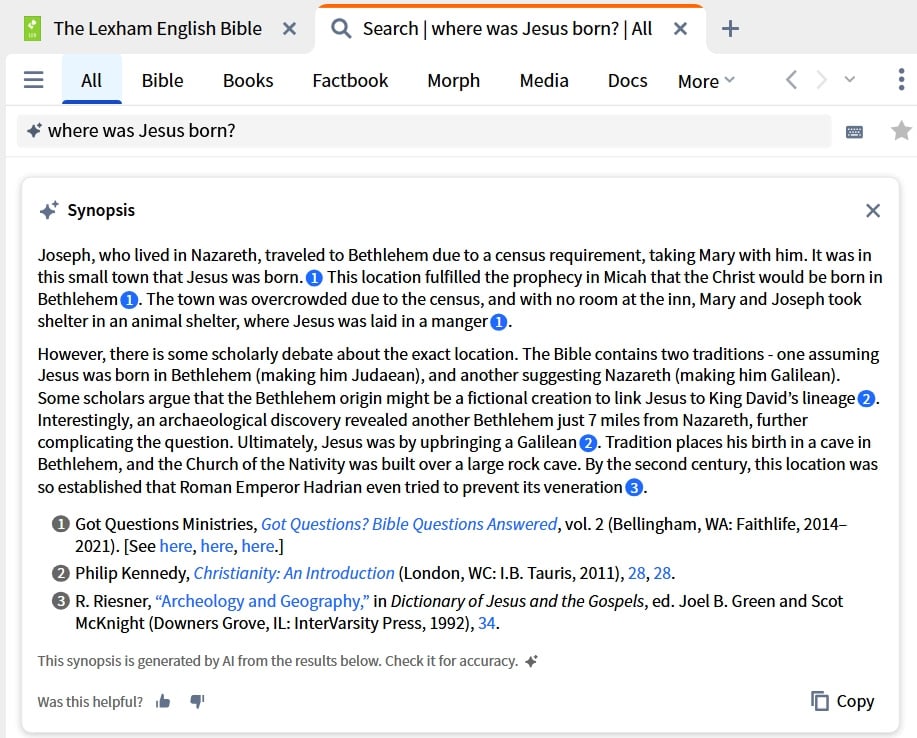Switch to the Morph tab

[x=453, y=80]
